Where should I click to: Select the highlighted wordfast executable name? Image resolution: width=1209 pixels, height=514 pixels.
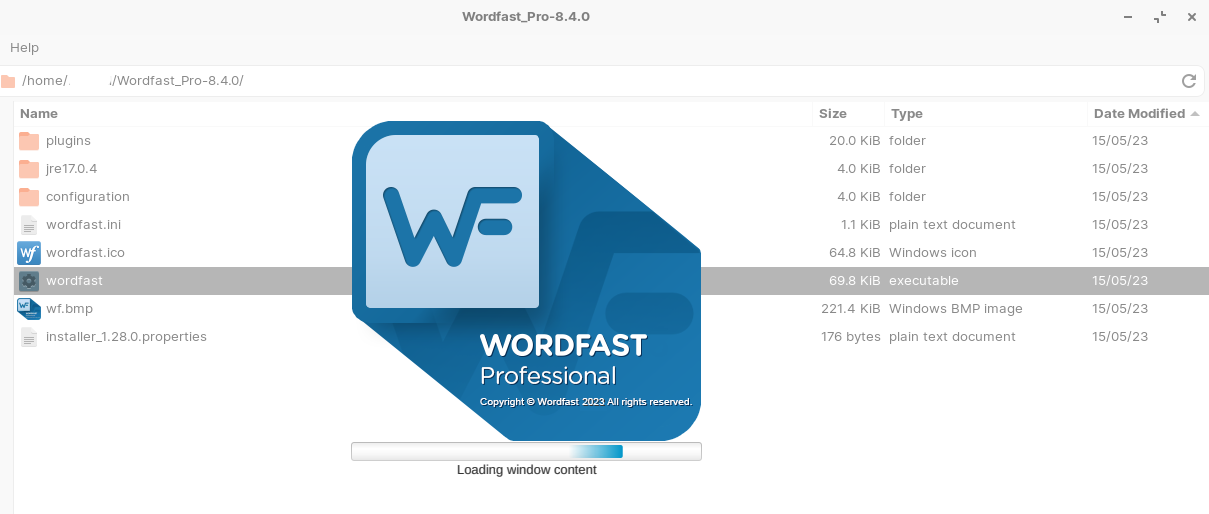point(74,281)
